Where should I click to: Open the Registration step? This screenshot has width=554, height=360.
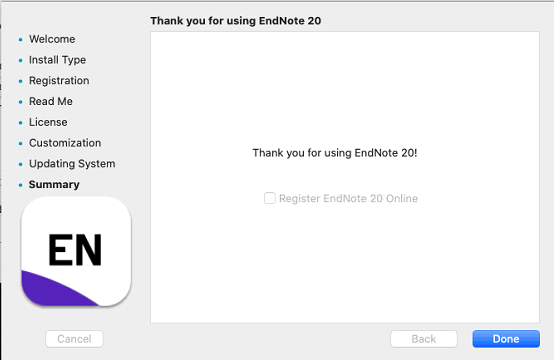[x=59, y=81]
